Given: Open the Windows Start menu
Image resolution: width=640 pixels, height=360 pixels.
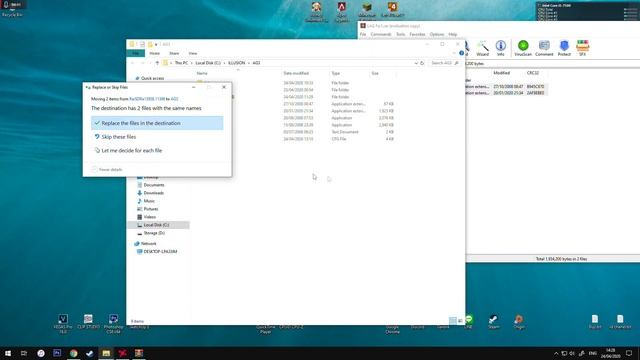Looking at the screenshot, I should [x=8, y=353].
